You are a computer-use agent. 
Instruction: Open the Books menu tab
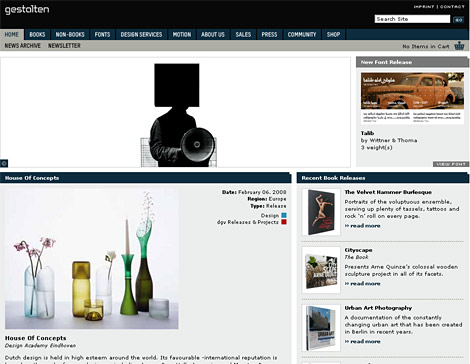click(x=37, y=34)
